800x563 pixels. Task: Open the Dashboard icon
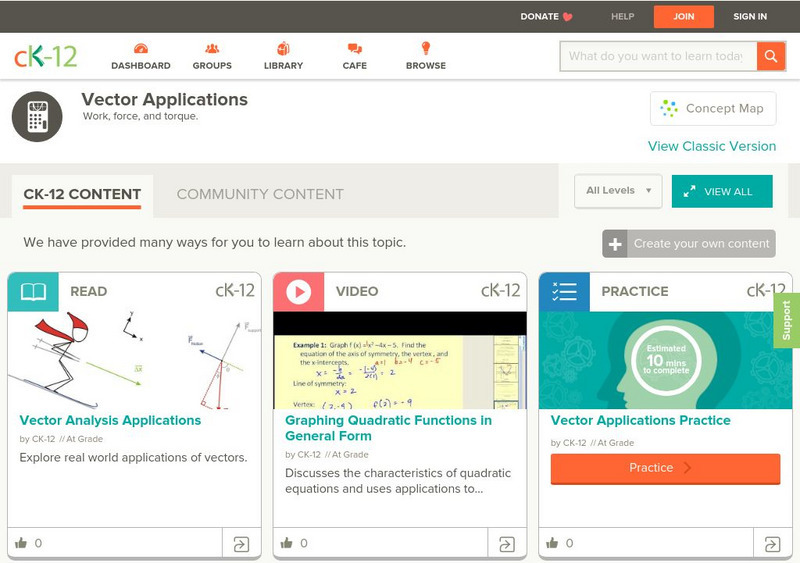point(140,49)
